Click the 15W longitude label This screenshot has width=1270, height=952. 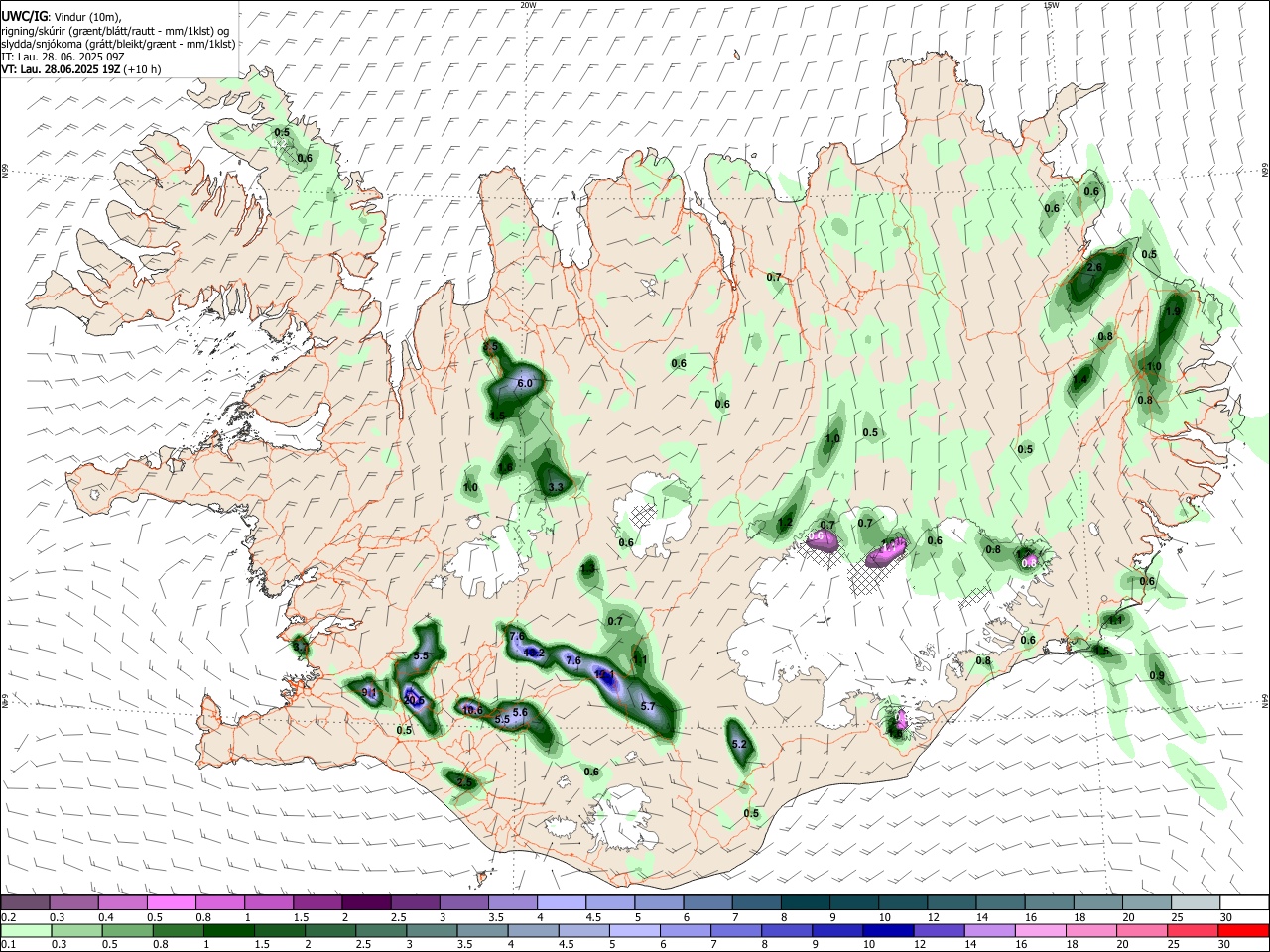click(x=1051, y=5)
